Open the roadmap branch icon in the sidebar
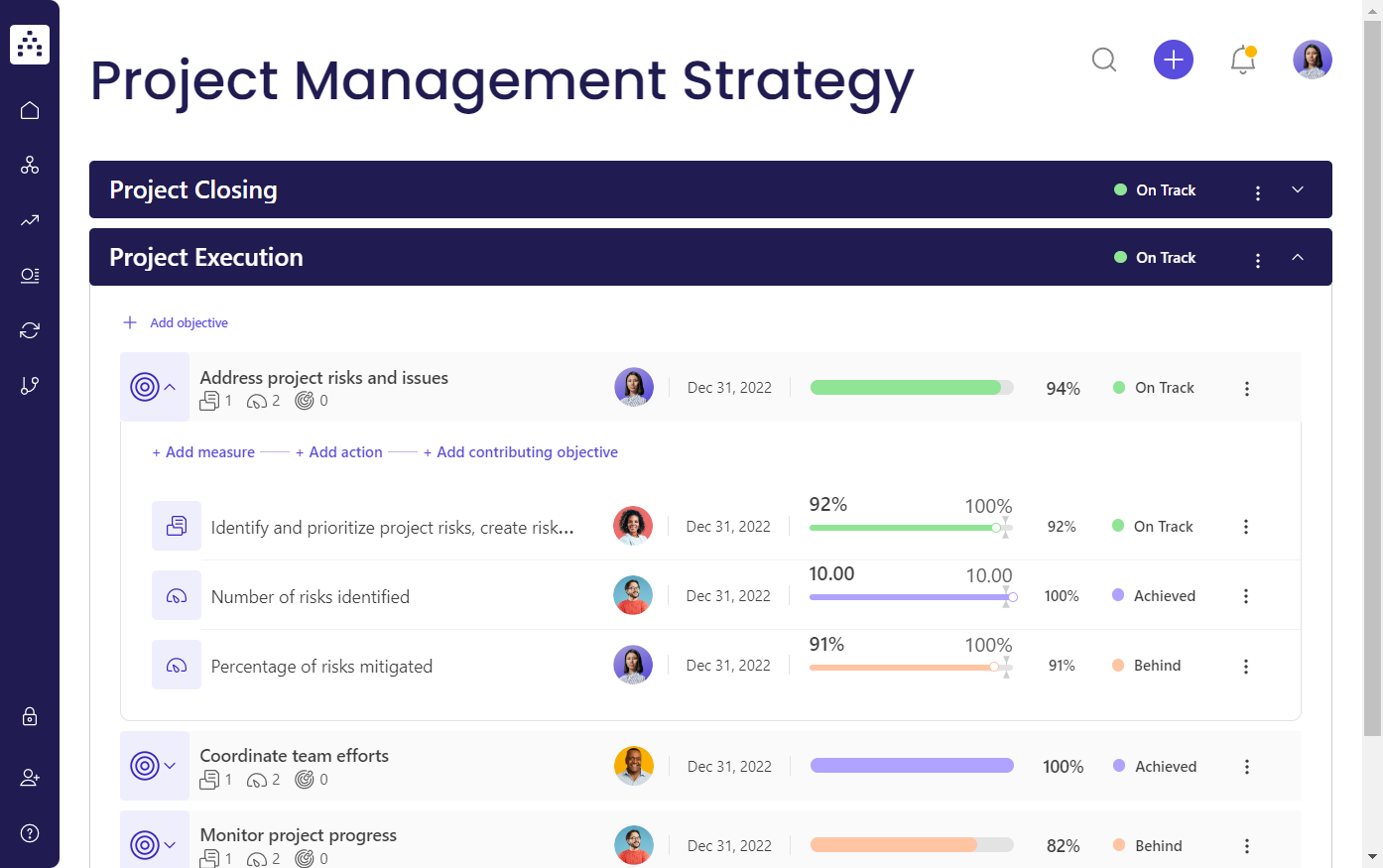Viewport: 1383px width, 868px height. point(30,385)
